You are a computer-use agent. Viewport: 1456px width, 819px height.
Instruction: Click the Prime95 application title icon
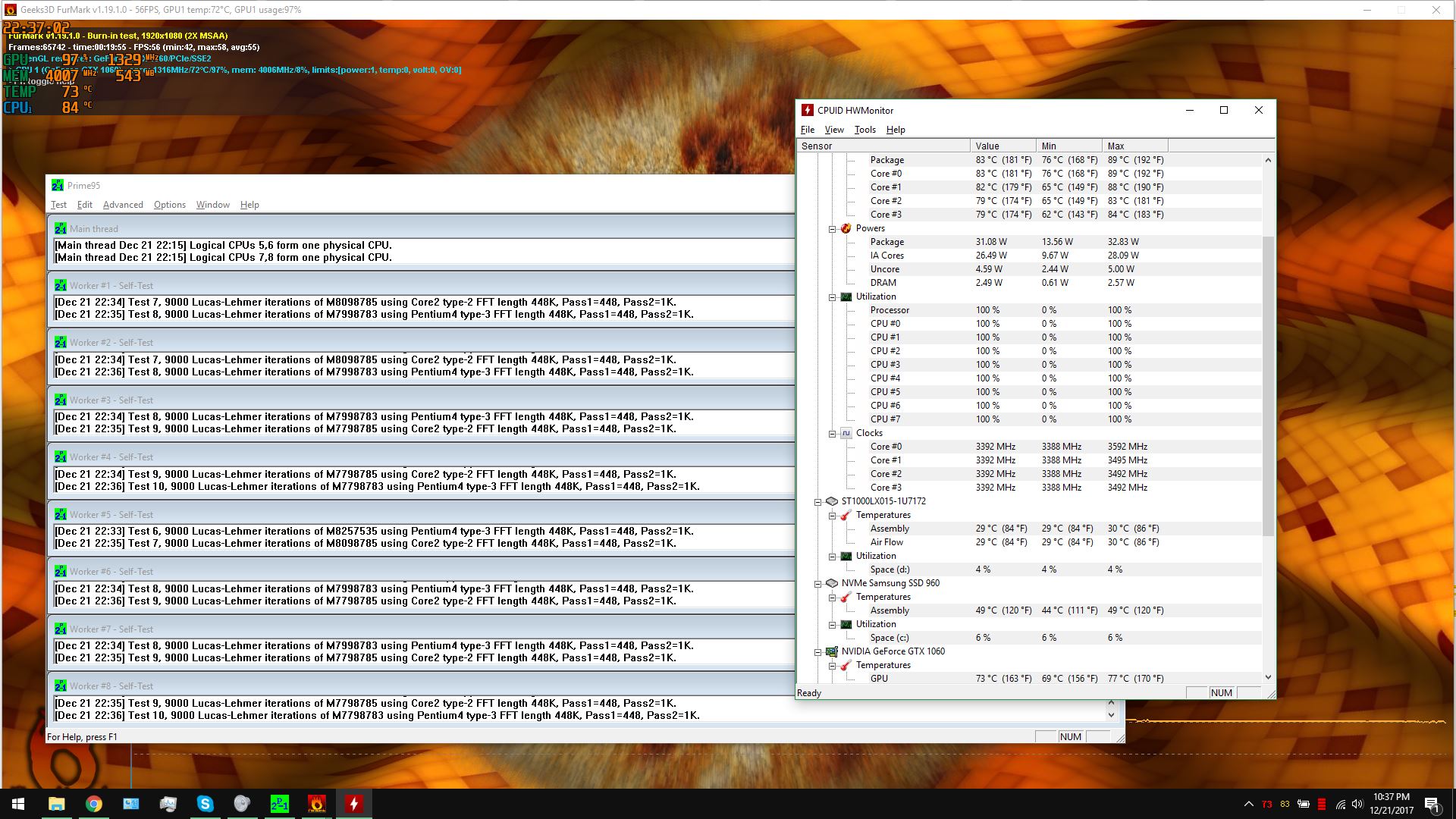(58, 185)
